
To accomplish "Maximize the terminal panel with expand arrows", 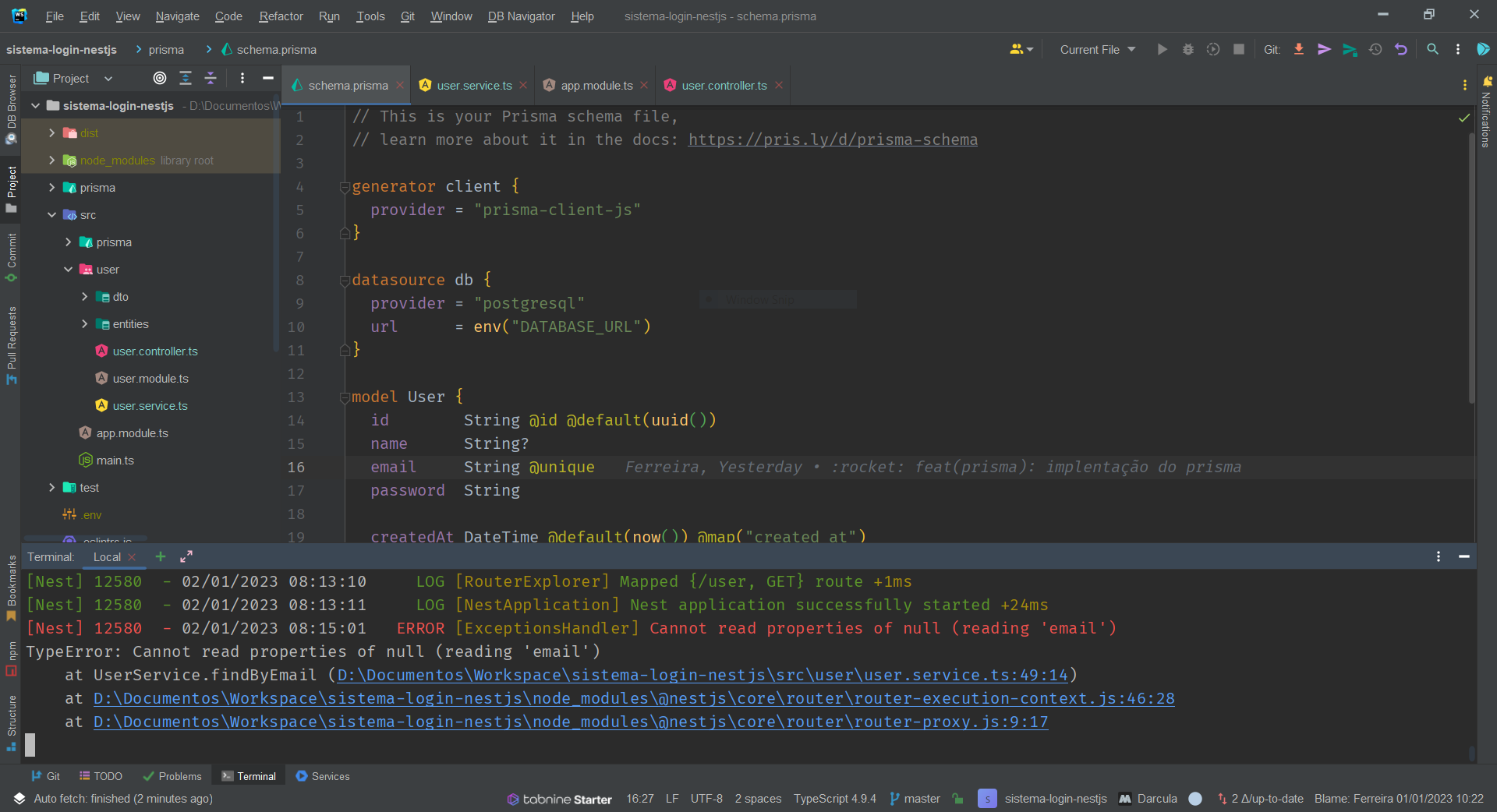I will [x=186, y=556].
